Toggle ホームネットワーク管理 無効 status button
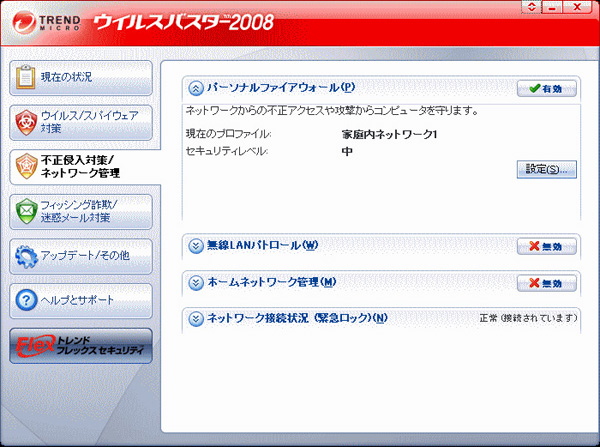Image resolution: width=600 pixels, height=447 pixels. [x=546, y=283]
